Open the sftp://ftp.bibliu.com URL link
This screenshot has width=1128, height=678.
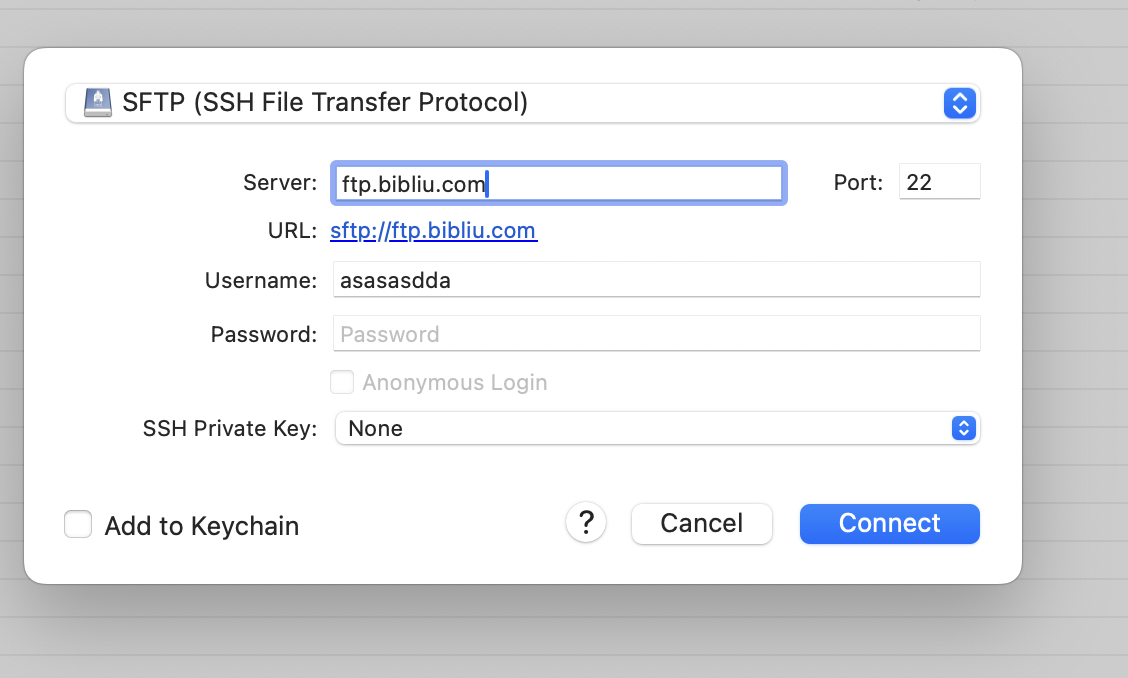pyautogui.click(x=433, y=230)
